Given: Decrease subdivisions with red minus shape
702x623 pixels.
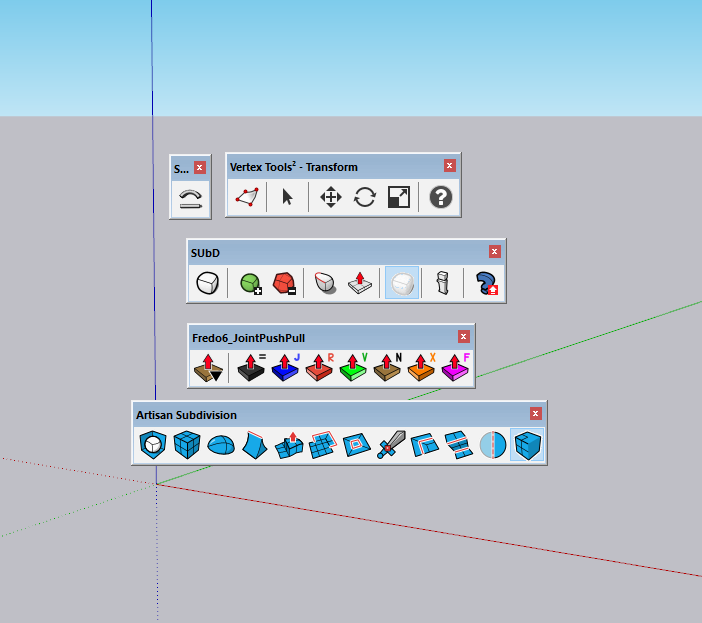Looking at the screenshot, I should [286, 284].
